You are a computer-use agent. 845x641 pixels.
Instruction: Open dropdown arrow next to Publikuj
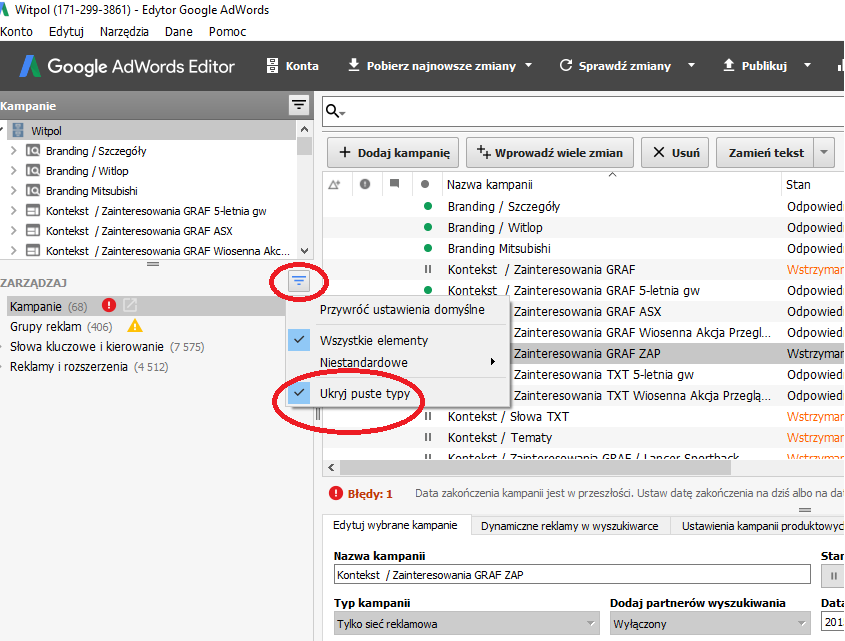click(x=807, y=65)
